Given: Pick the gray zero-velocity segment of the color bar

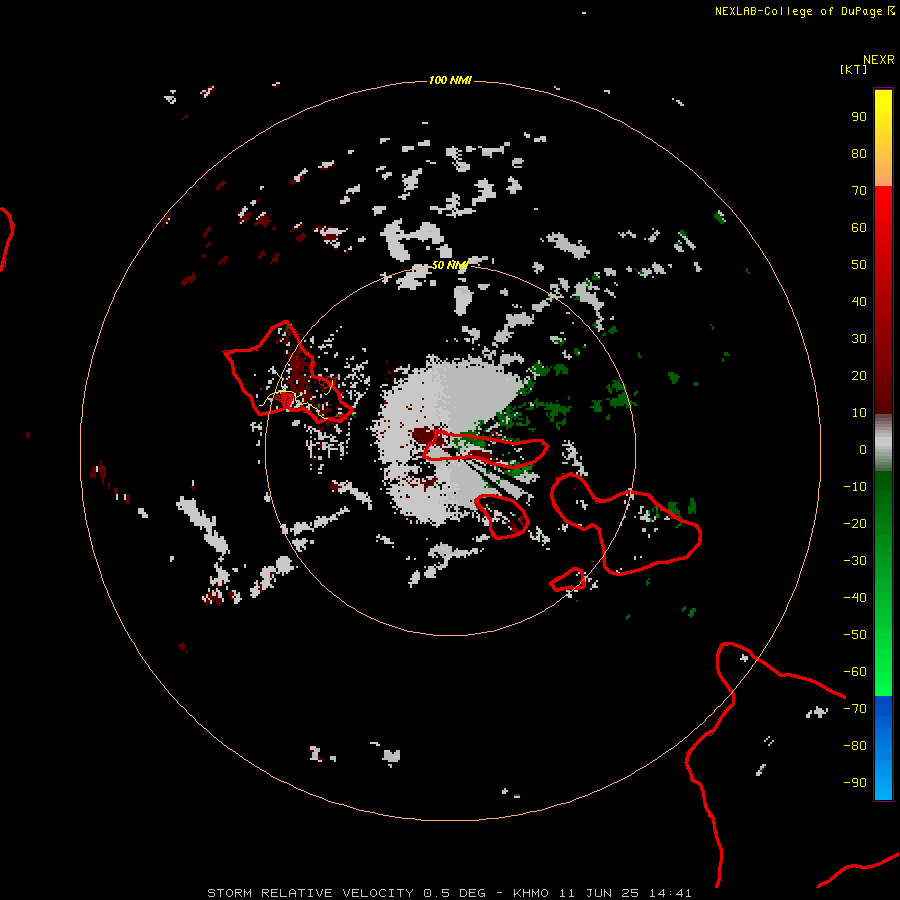Looking at the screenshot, I should point(883,443).
